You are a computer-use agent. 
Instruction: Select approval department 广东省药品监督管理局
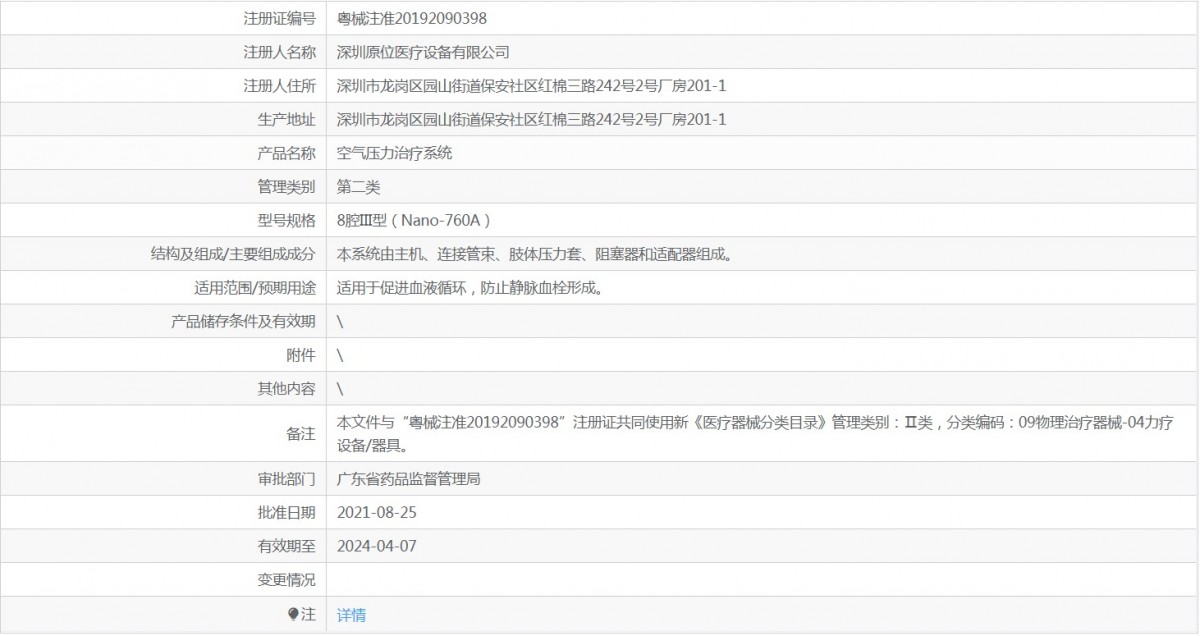(409, 479)
